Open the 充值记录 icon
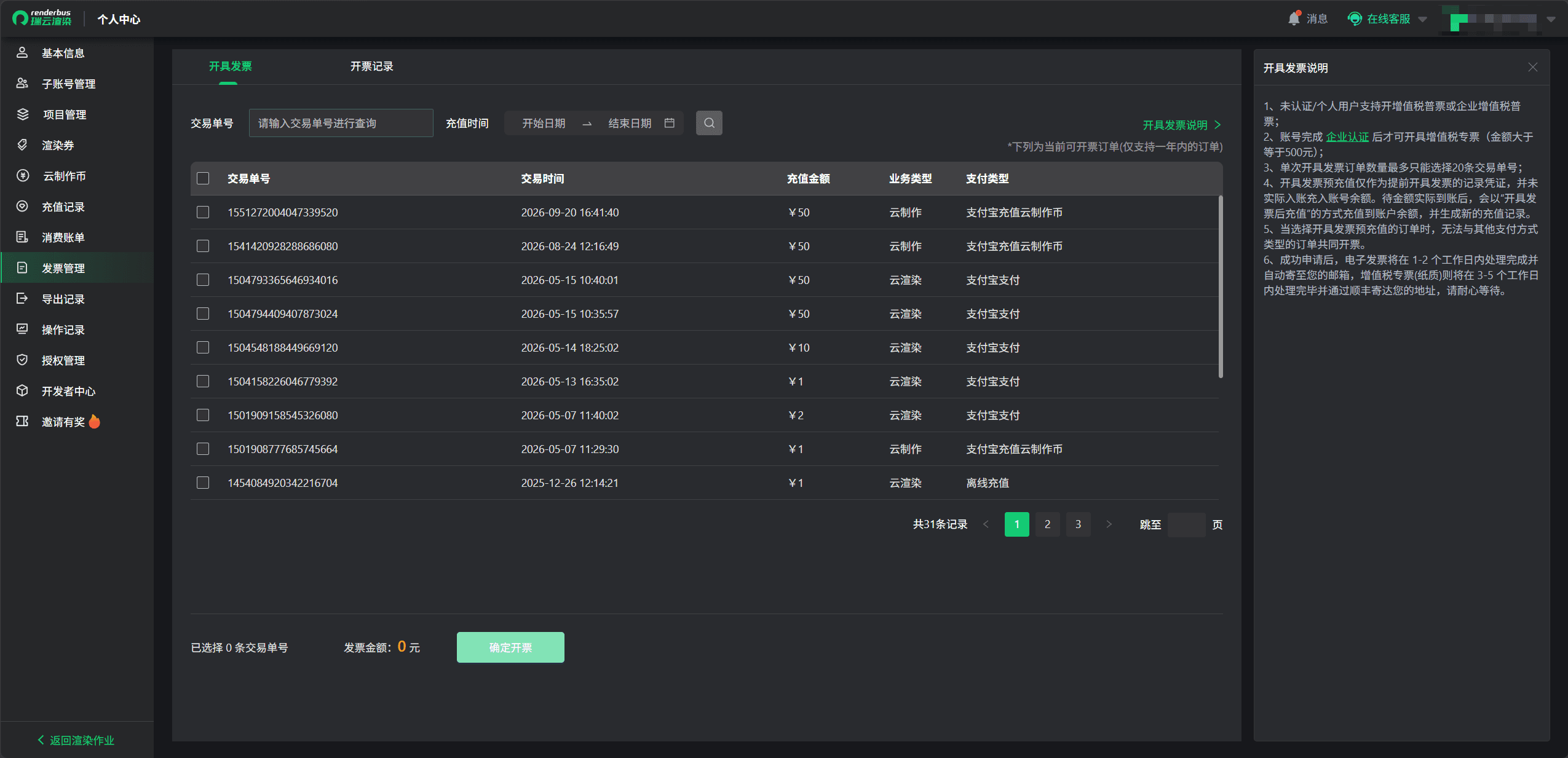Image resolution: width=1568 pixels, height=758 pixels. (22, 207)
